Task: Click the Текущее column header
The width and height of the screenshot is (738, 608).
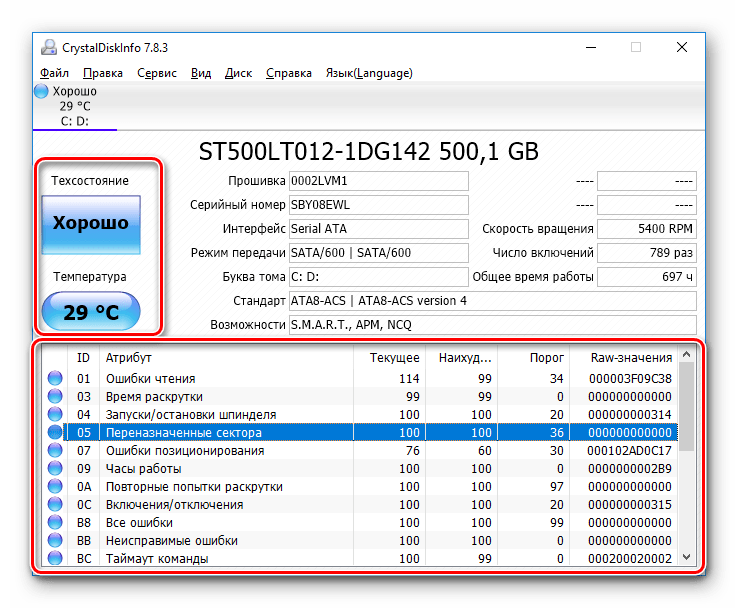Action: (x=389, y=358)
